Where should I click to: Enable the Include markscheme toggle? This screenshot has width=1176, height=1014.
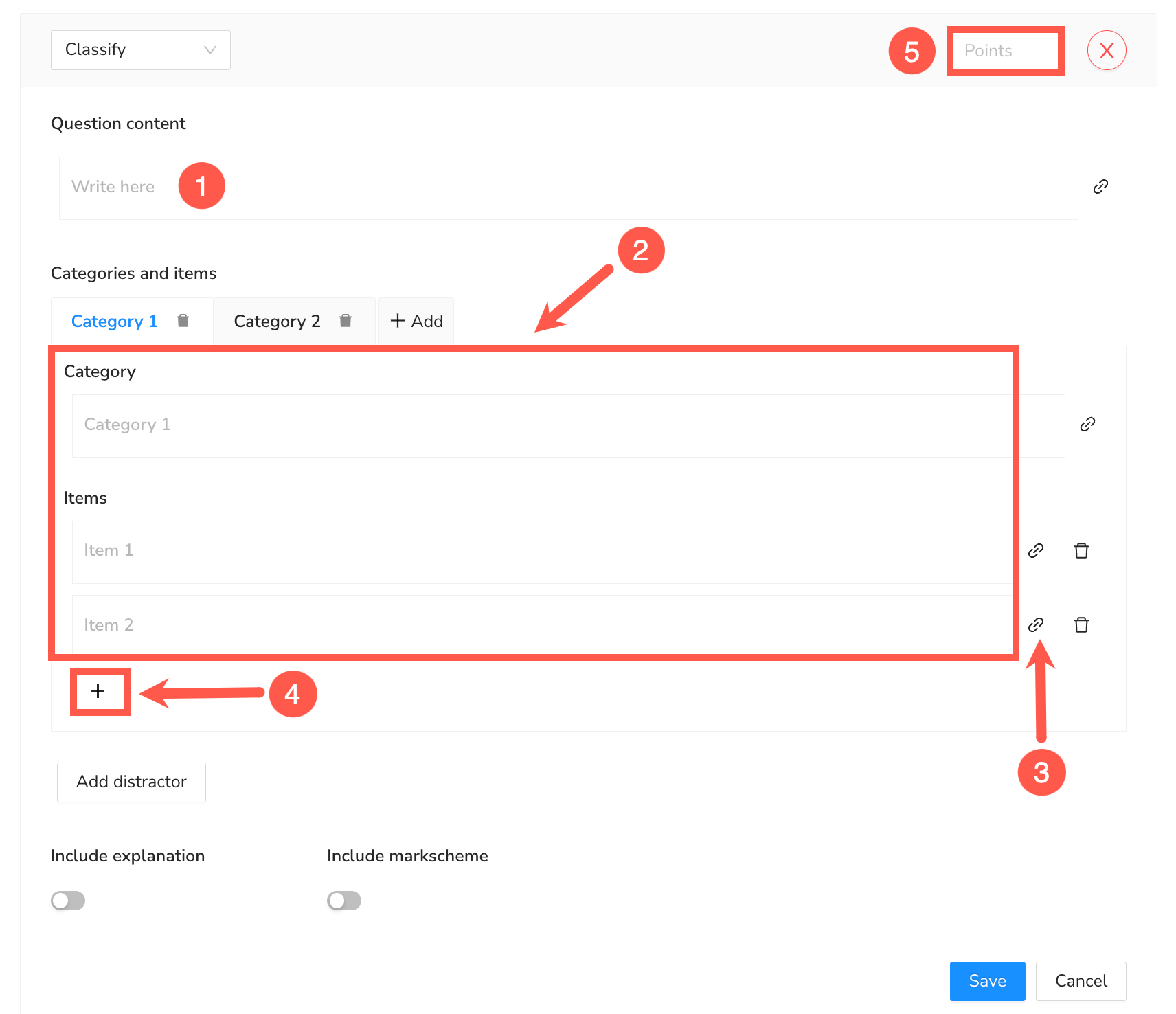coord(344,901)
